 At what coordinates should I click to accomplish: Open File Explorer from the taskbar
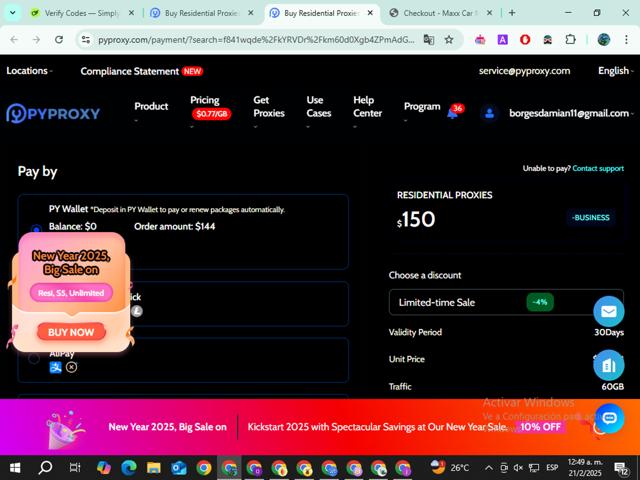(x=153, y=468)
